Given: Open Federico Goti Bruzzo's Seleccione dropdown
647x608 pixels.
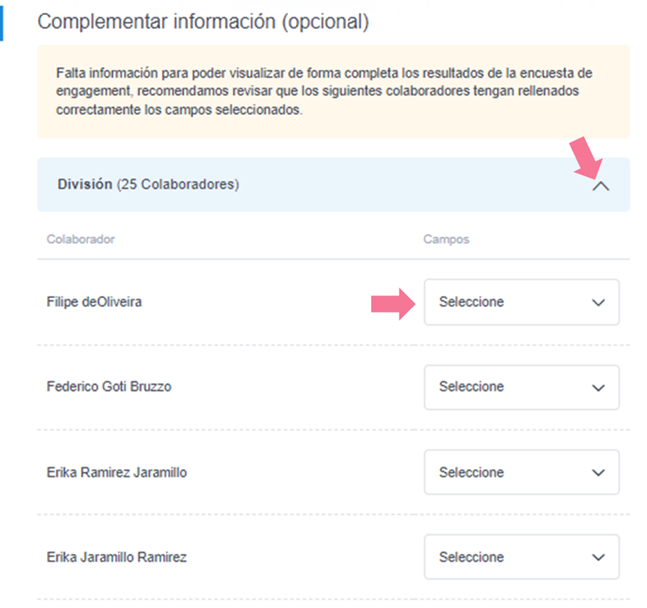Looking at the screenshot, I should 521,387.
